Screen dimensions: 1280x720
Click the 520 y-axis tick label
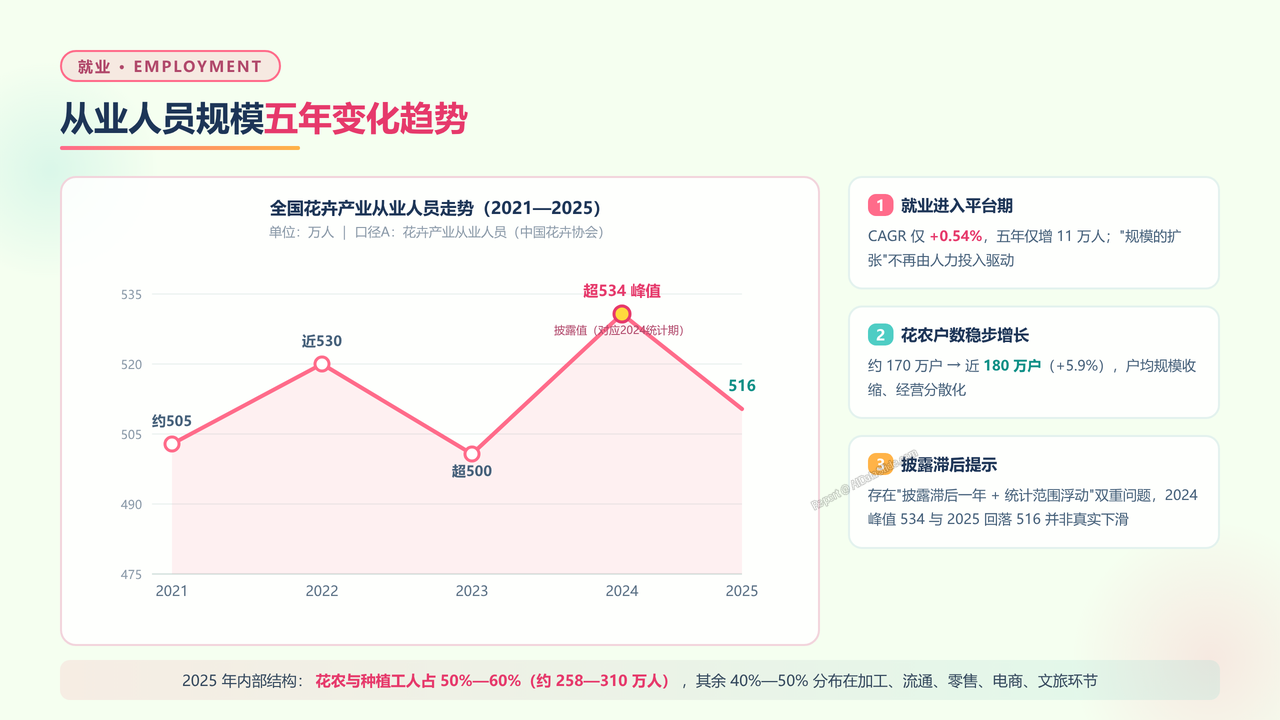[133, 365]
